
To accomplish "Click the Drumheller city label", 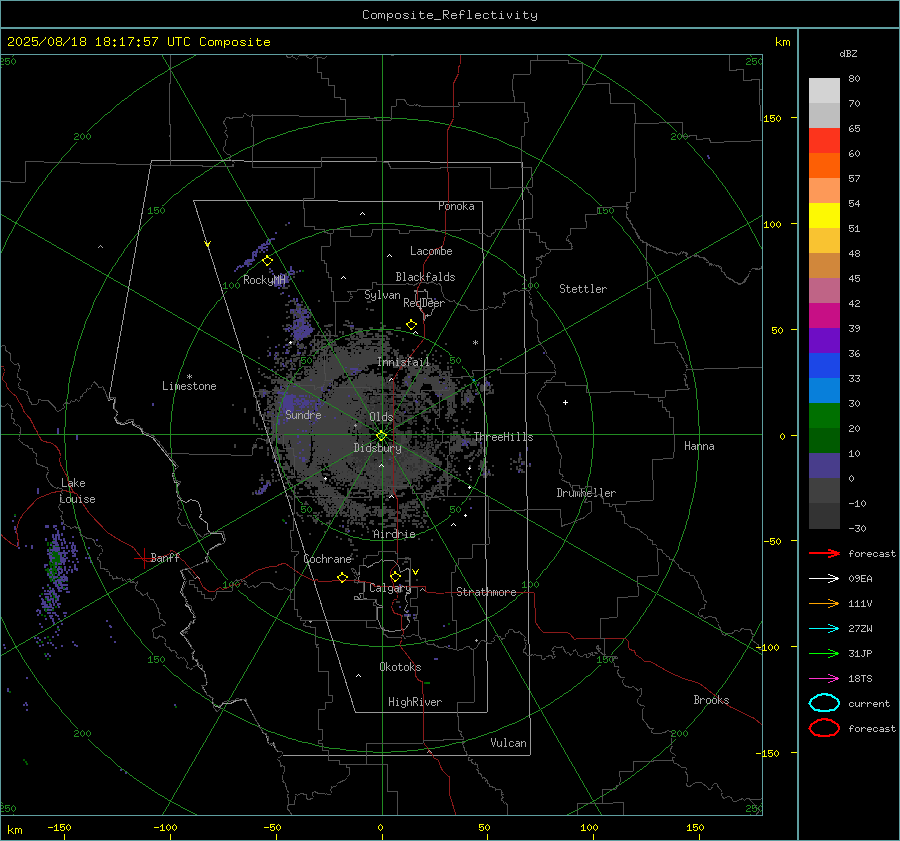I will (x=586, y=493).
